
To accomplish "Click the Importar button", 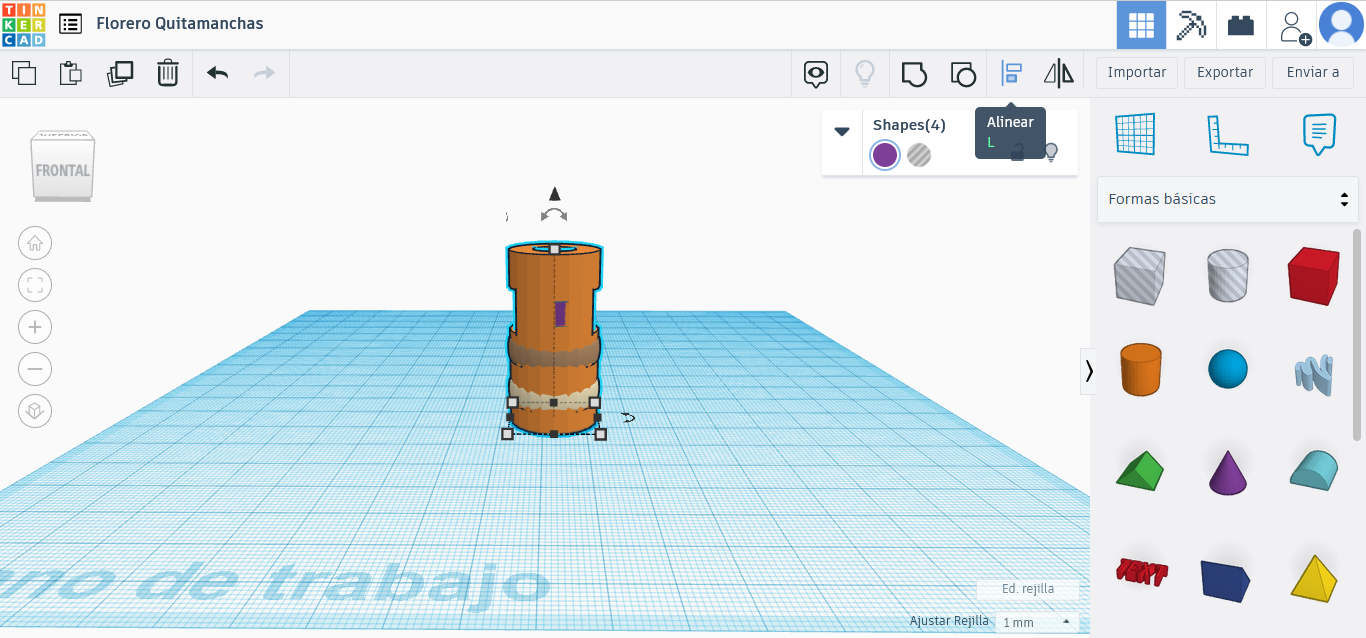I will tap(1137, 72).
